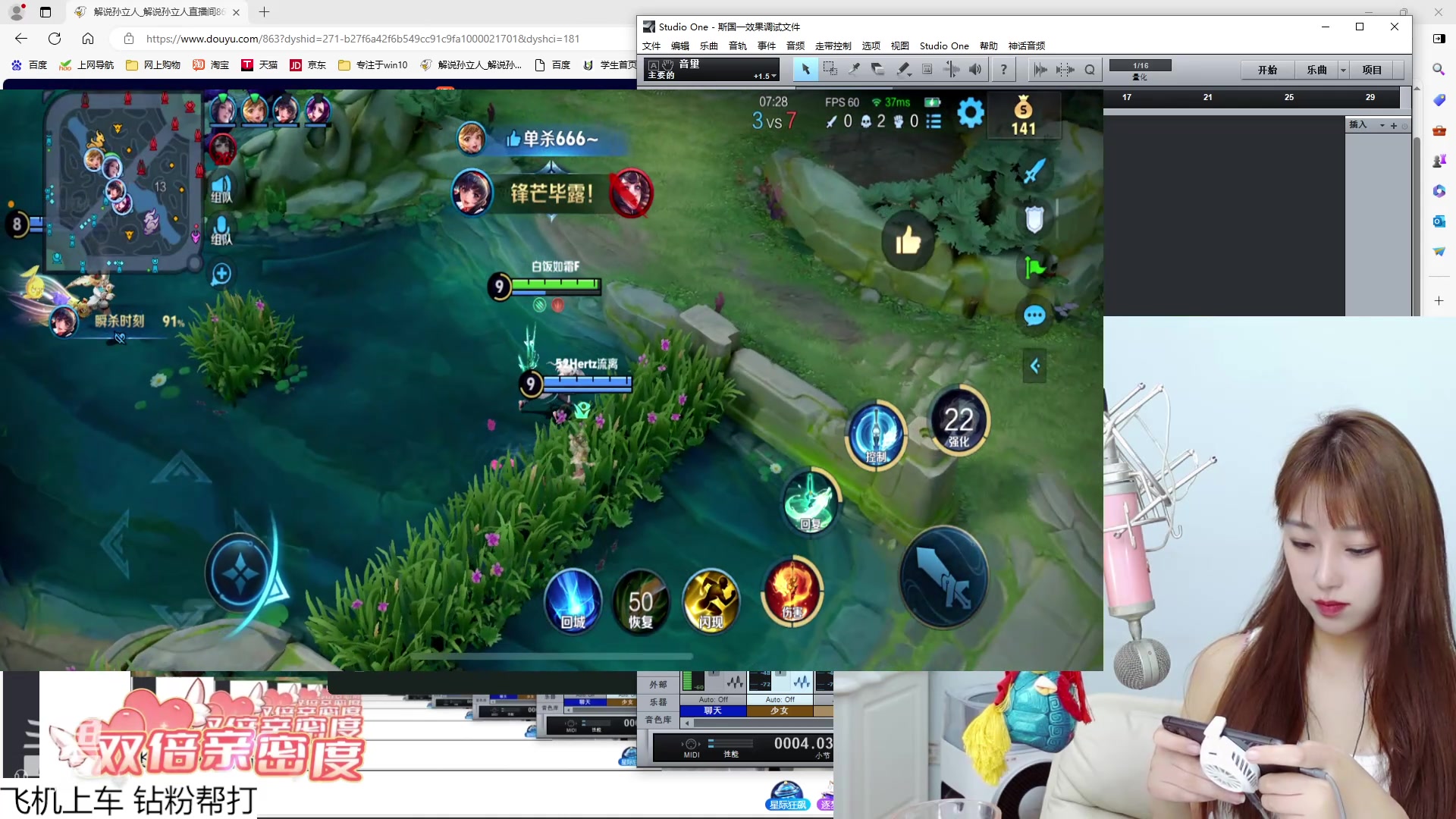Image resolution: width=1456 pixels, height=819 pixels.
Task: Click the shield defend signal icon
Action: [1034, 219]
